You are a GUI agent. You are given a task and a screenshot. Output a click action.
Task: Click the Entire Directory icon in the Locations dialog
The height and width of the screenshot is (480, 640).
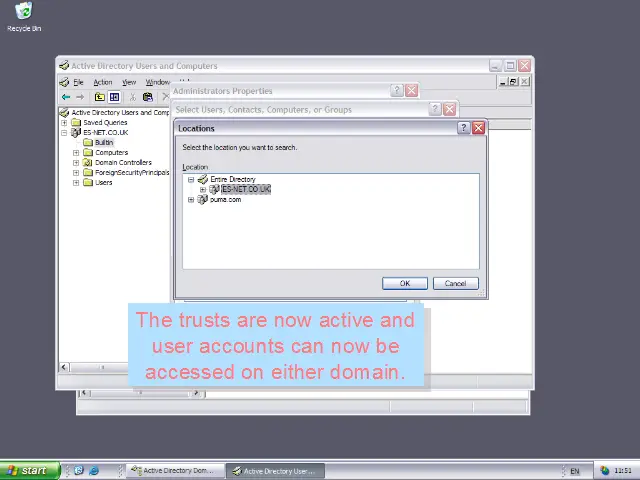point(203,179)
